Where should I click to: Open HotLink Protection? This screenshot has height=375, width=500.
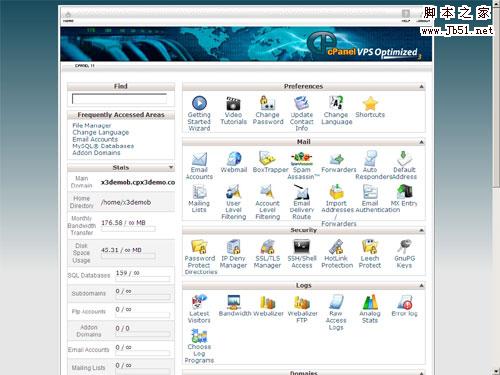(336, 247)
